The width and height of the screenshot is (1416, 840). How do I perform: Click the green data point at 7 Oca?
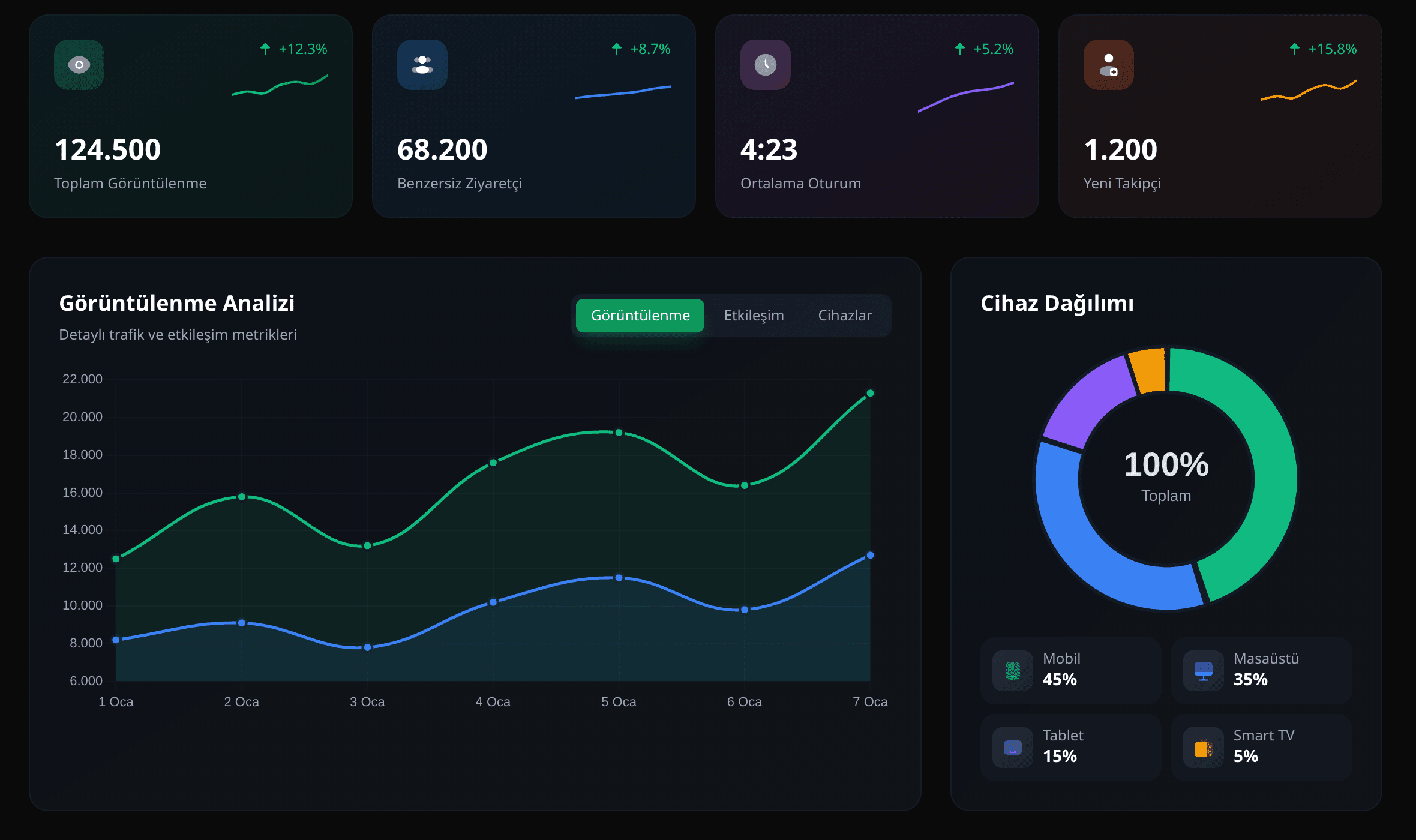point(870,394)
